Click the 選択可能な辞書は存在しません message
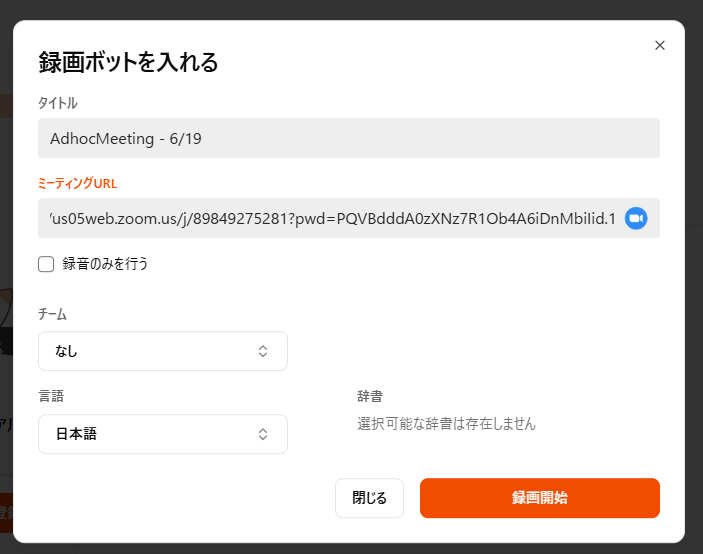The image size is (703, 554). tap(446, 424)
